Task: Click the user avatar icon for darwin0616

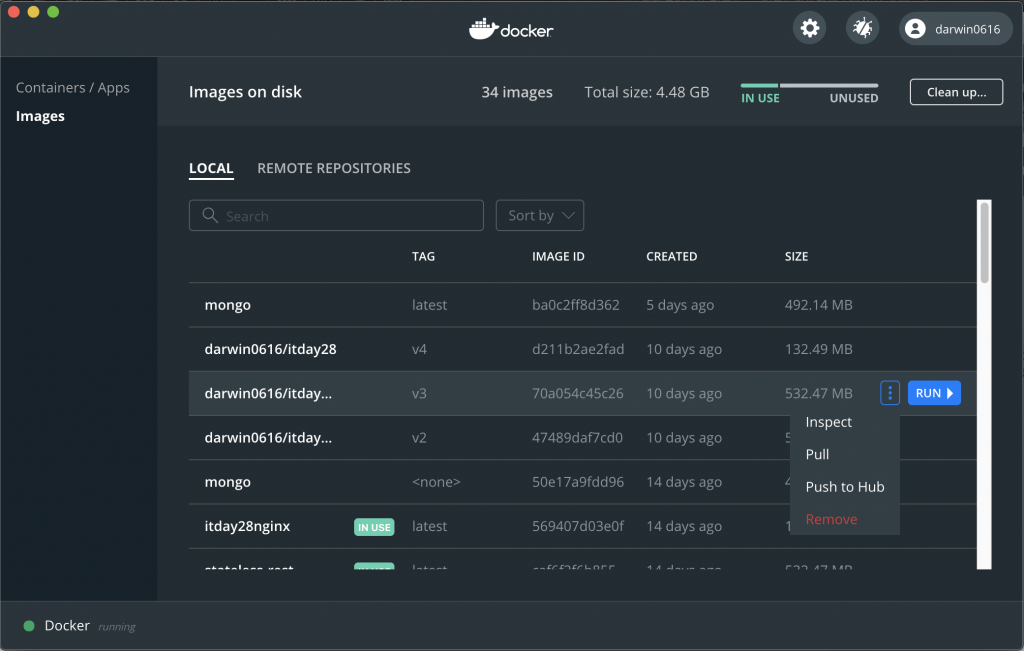Action: click(x=915, y=29)
